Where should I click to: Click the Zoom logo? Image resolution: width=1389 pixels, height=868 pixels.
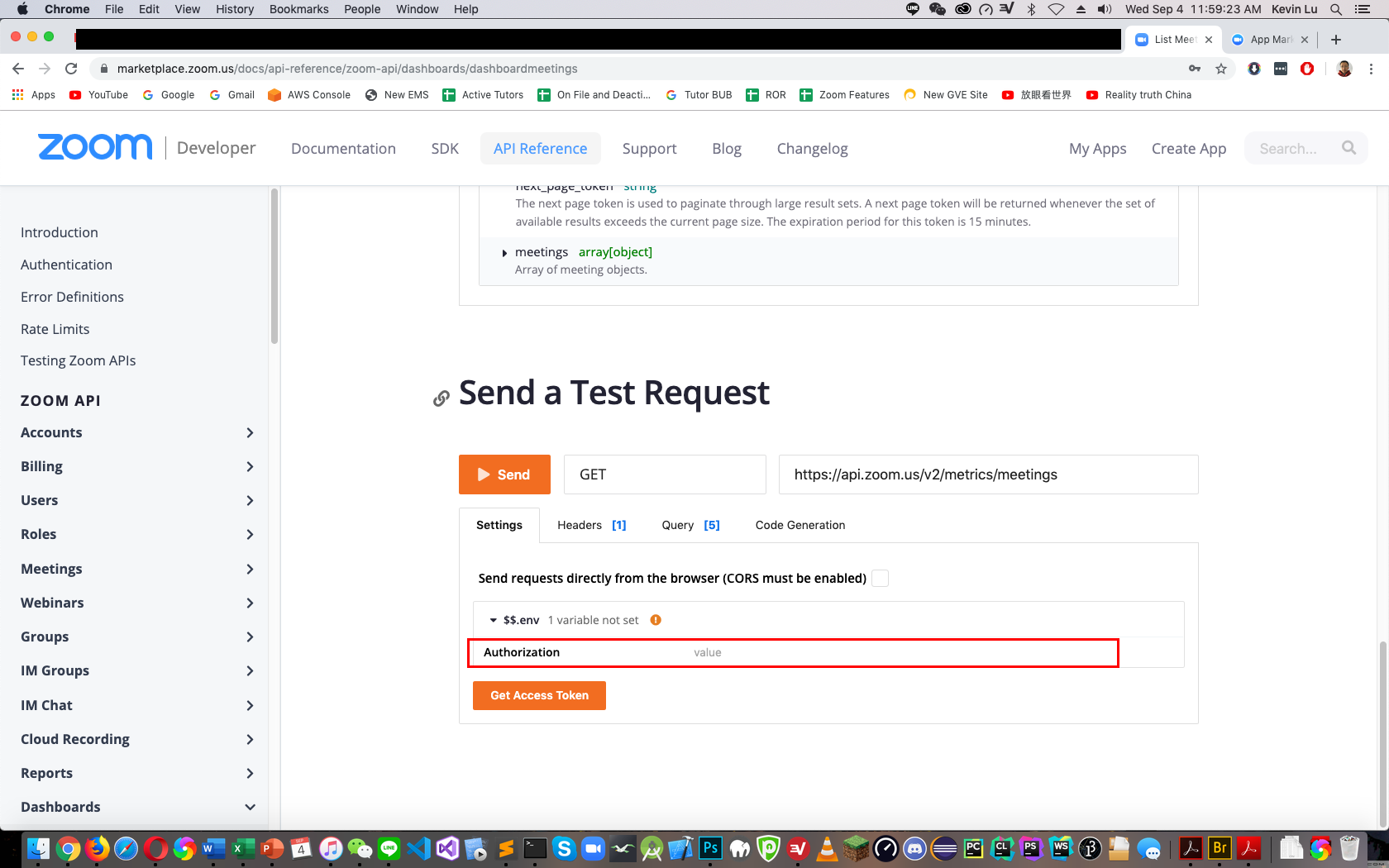tap(95, 147)
